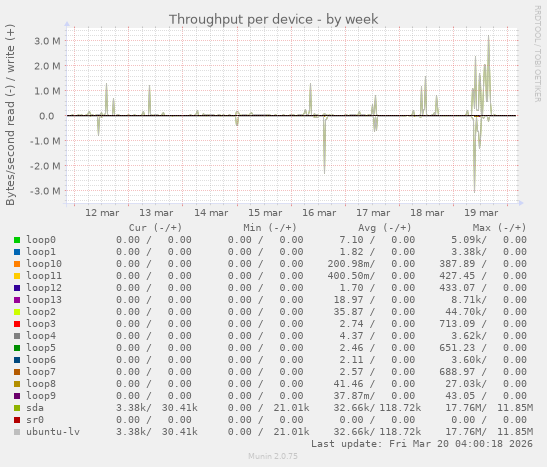
Task: Click the 3.0 M y-axis label
Action: [47, 41]
